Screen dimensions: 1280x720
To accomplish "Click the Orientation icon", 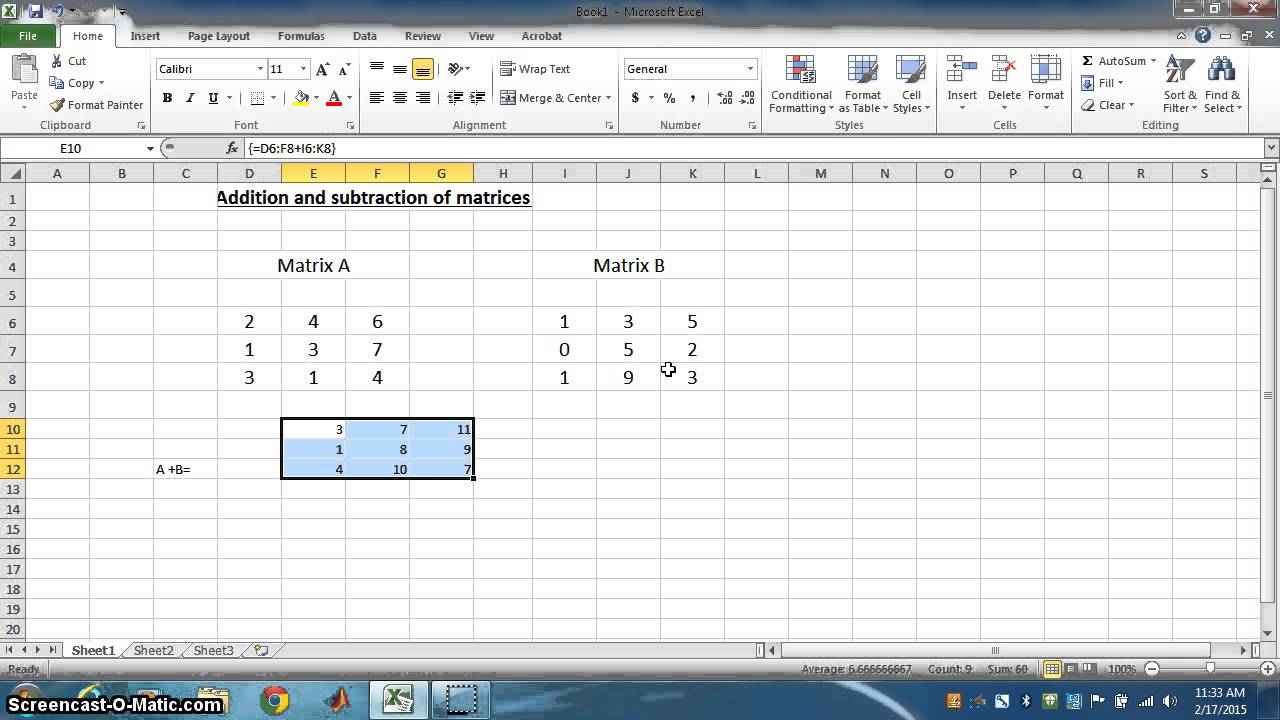I will coord(456,69).
